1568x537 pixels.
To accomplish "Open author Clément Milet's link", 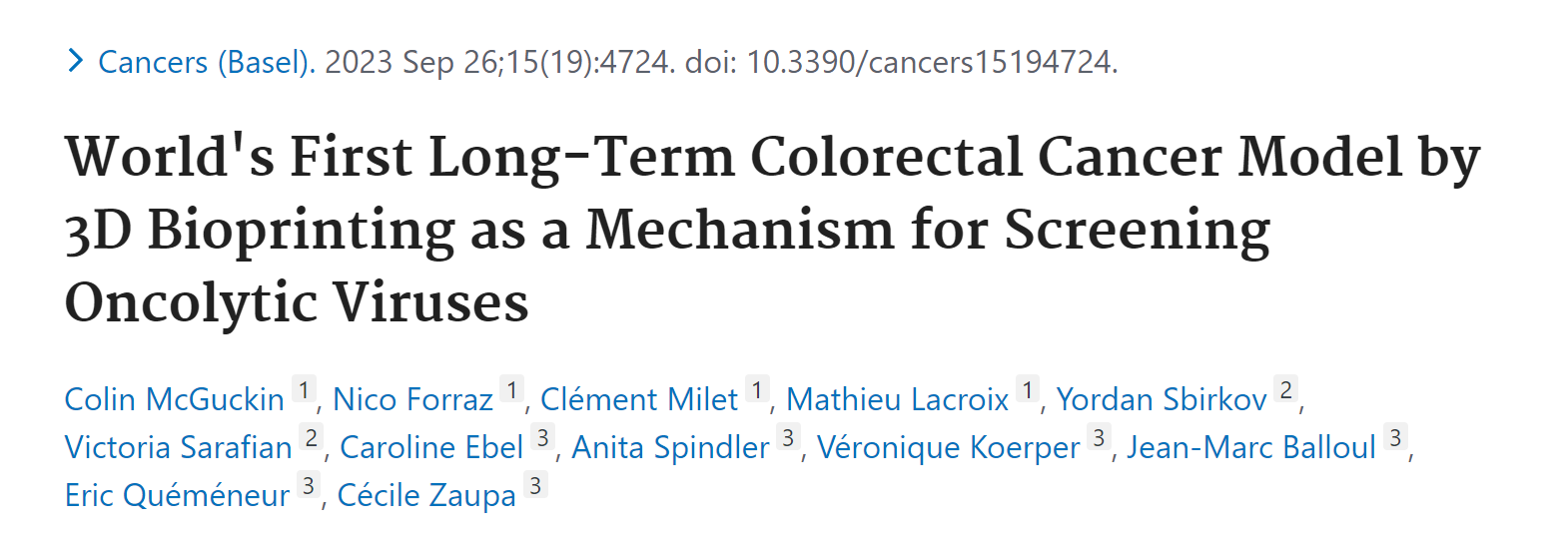I will 638,399.
